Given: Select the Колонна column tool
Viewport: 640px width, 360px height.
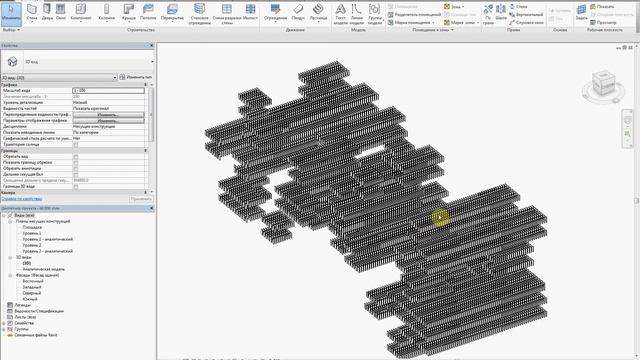Looking at the screenshot, I should point(107,12).
